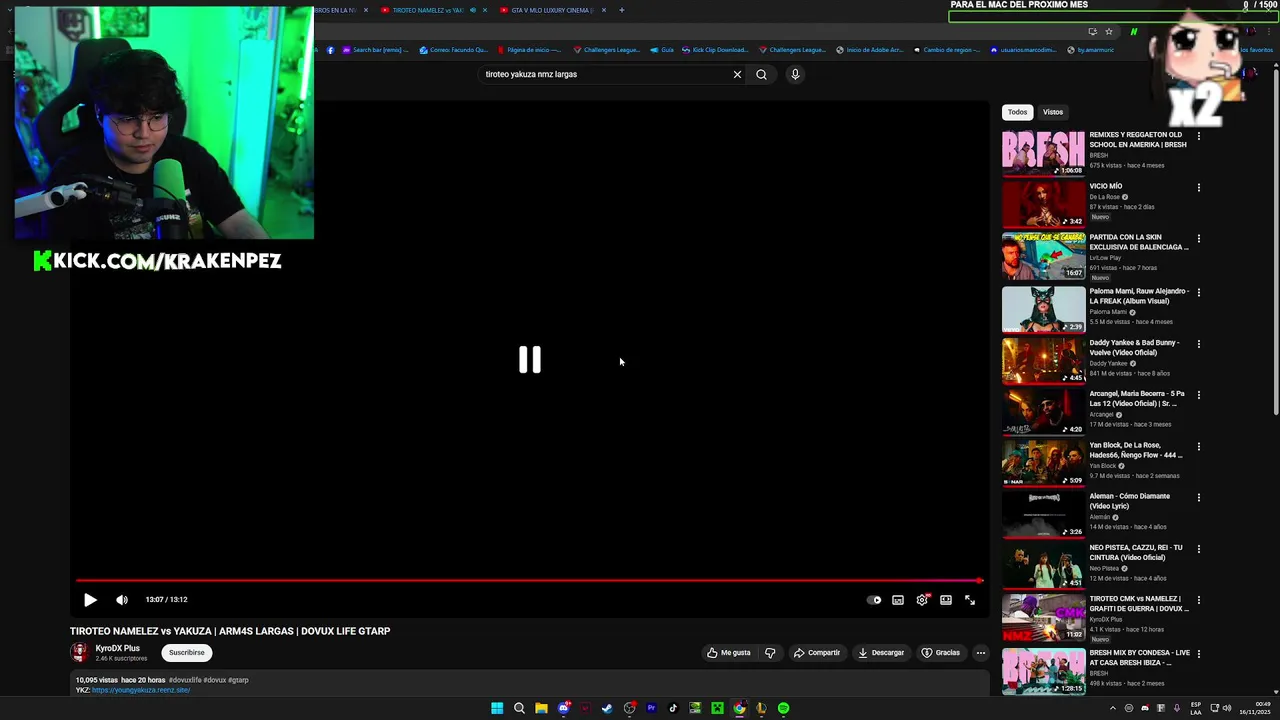Mute the video with the volume icon
This screenshot has height=720, width=1280.
122,600
